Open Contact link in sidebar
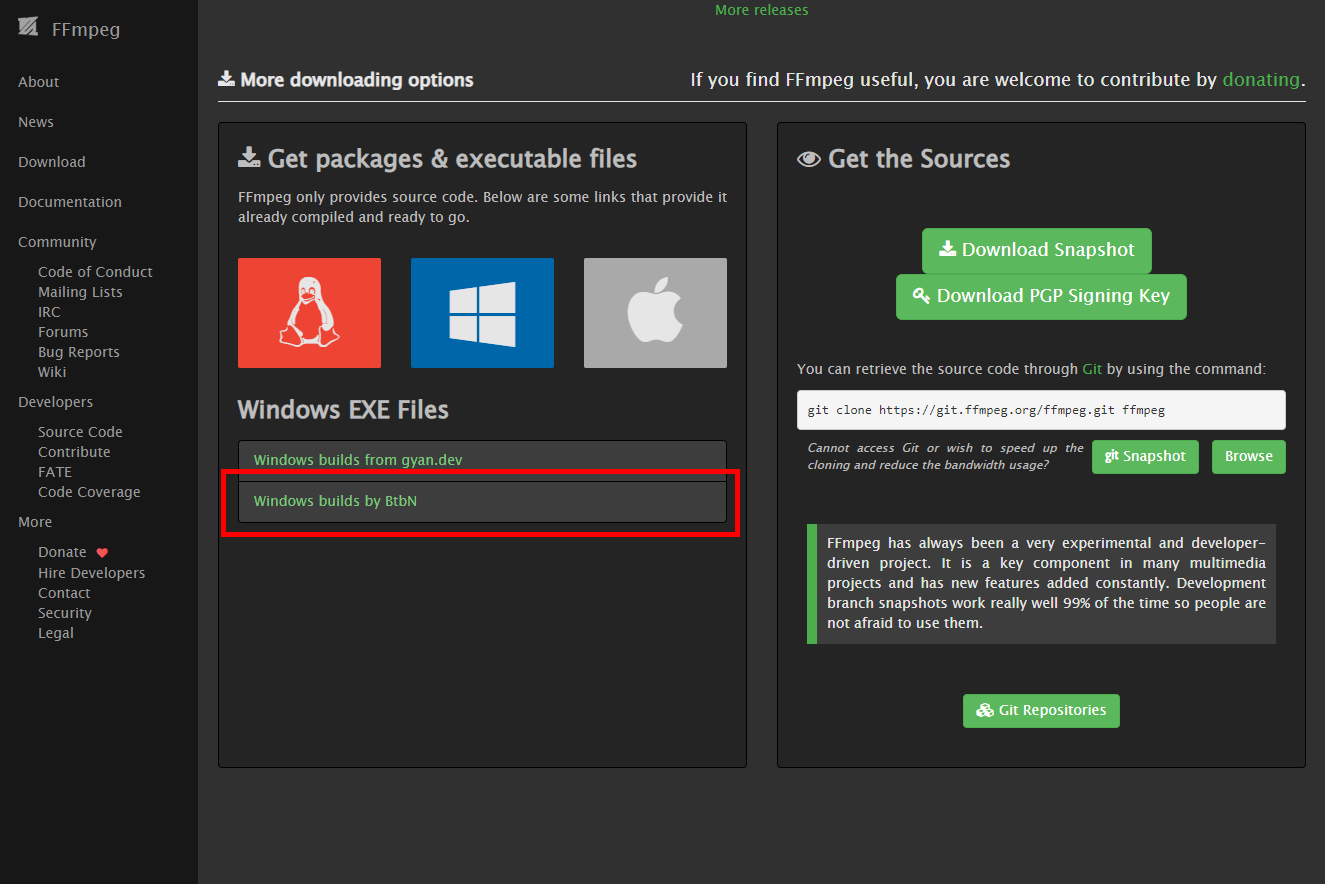This screenshot has width=1325, height=884. [64, 593]
